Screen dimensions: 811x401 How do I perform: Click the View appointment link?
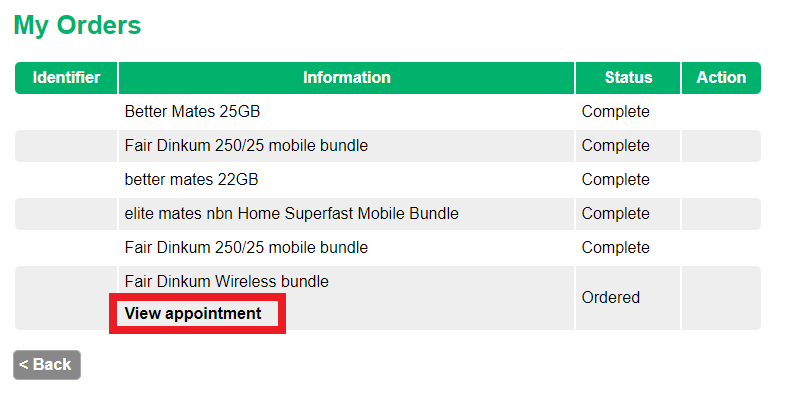click(193, 314)
